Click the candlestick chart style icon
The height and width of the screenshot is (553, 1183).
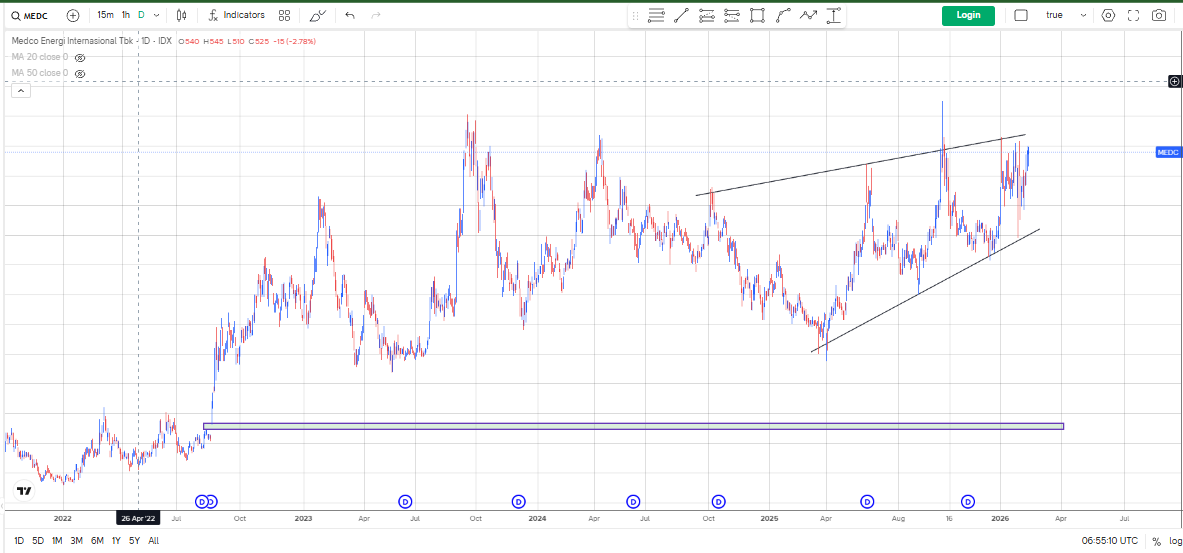[x=181, y=15]
